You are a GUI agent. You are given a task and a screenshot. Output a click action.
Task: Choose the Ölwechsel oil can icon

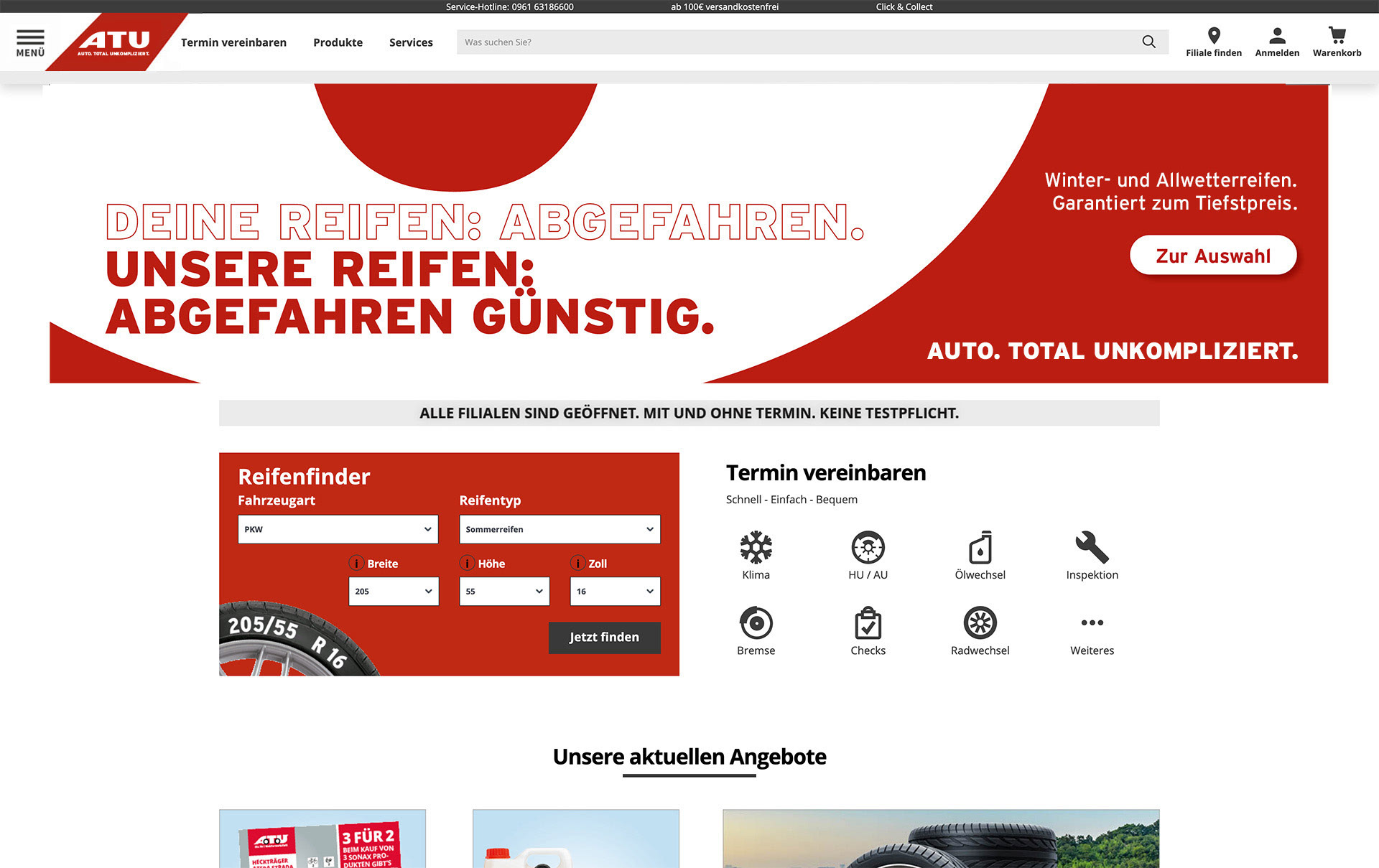point(980,548)
